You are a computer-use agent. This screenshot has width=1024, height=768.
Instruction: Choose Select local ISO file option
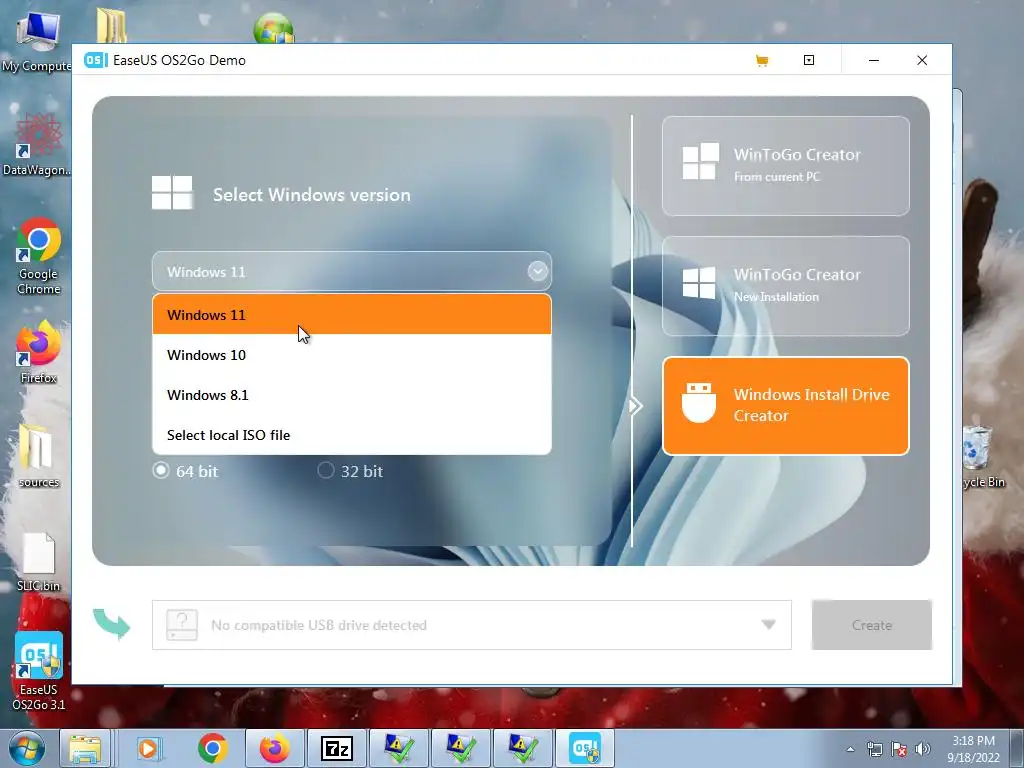click(352, 435)
